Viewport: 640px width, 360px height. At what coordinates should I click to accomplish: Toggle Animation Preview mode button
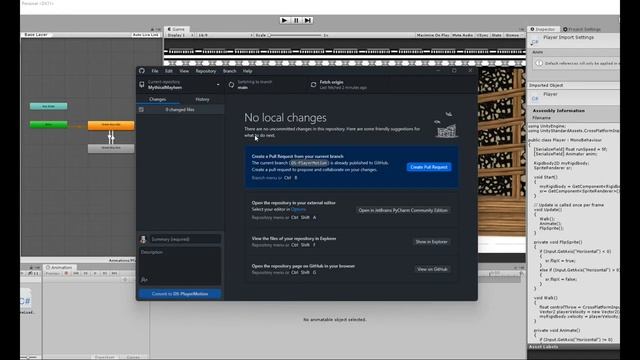52,273
